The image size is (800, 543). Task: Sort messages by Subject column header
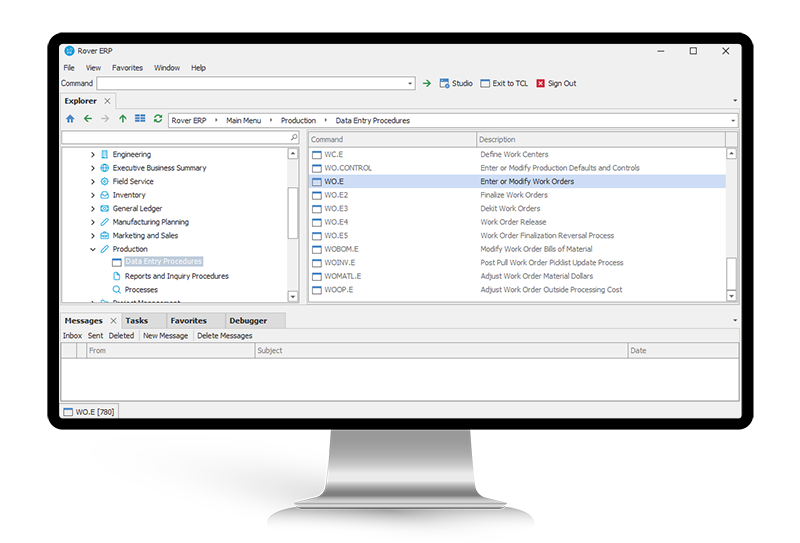(x=441, y=351)
